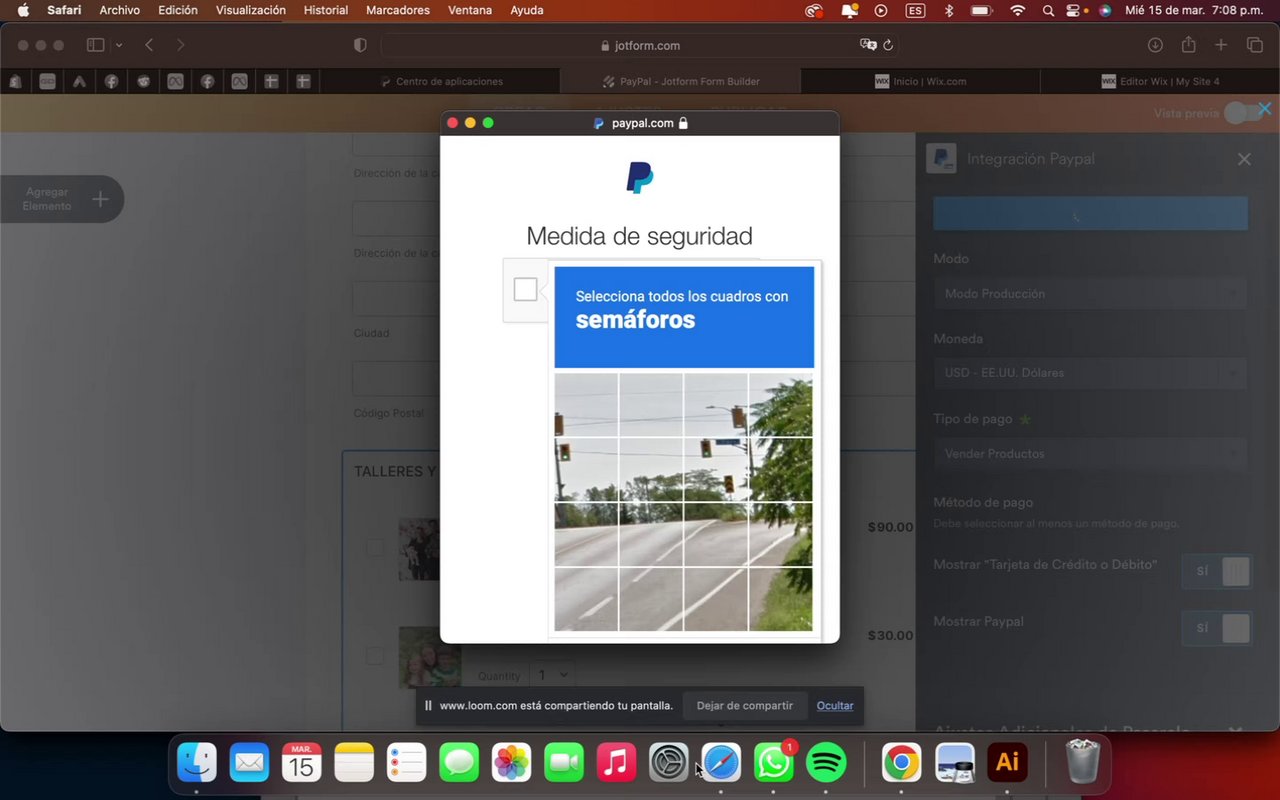
Task: Show Safari tab overview
Action: click(x=1254, y=45)
